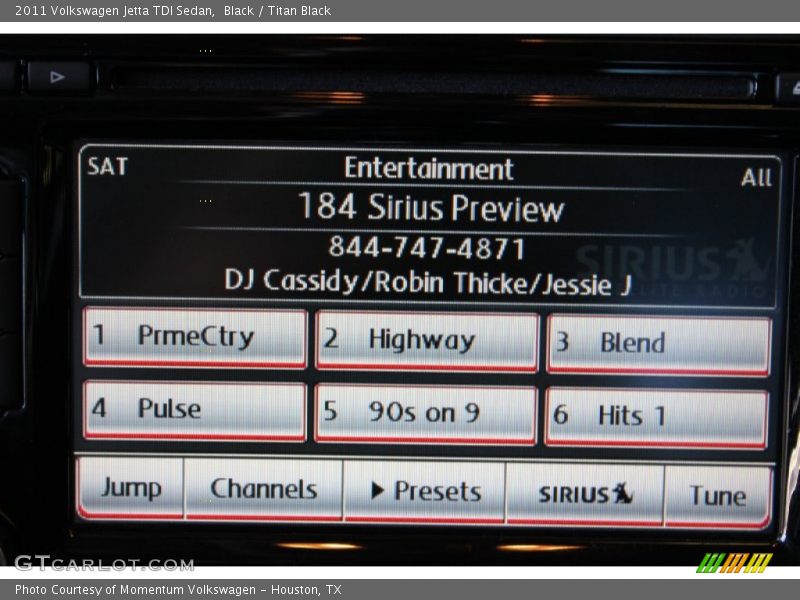Open the Tune option
800x600 pixels.
(718, 496)
